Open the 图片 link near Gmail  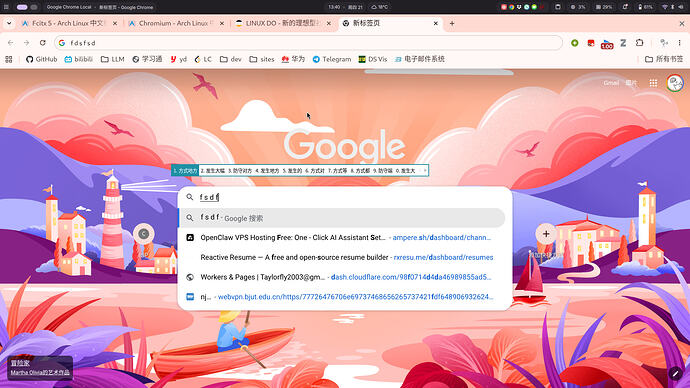pyautogui.click(x=631, y=83)
